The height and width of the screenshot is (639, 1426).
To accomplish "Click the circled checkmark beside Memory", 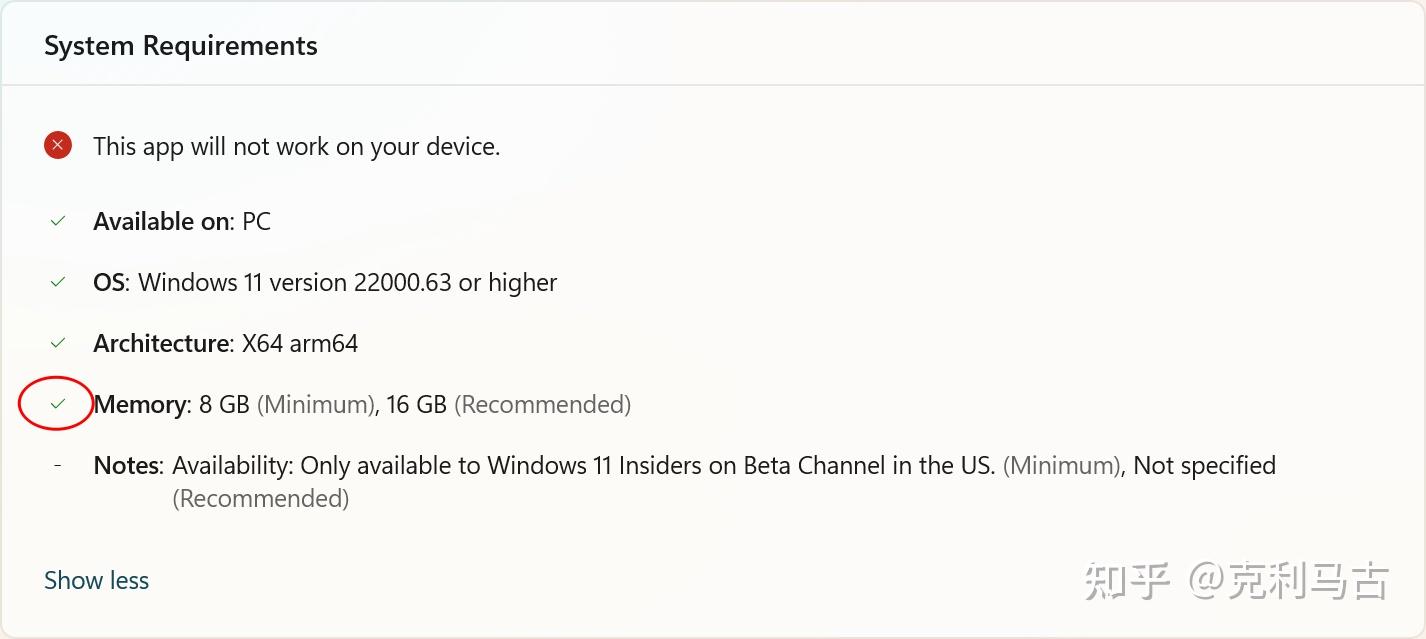I will coord(58,404).
